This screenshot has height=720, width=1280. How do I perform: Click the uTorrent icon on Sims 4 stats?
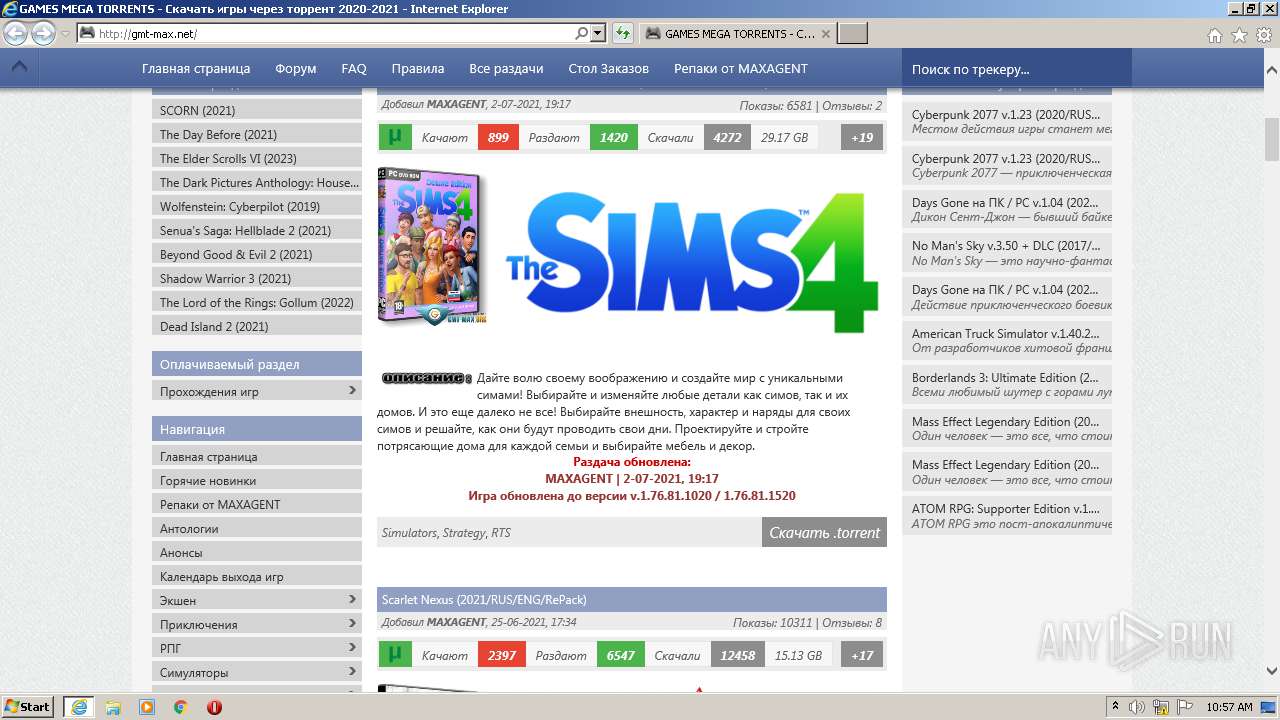(x=395, y=137)
